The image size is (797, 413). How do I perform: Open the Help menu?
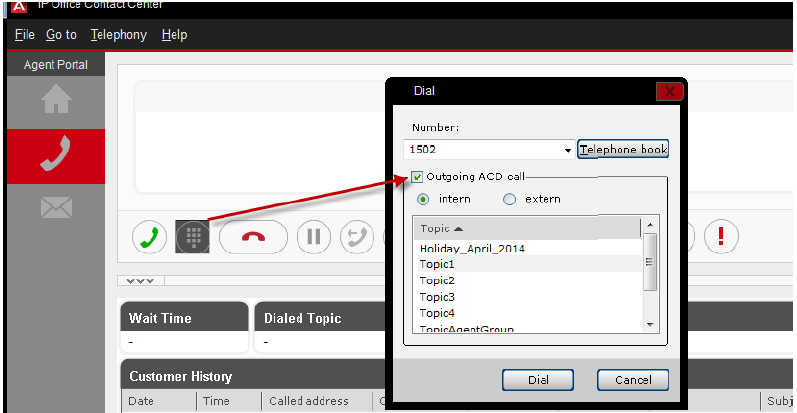tap(174, 35)
